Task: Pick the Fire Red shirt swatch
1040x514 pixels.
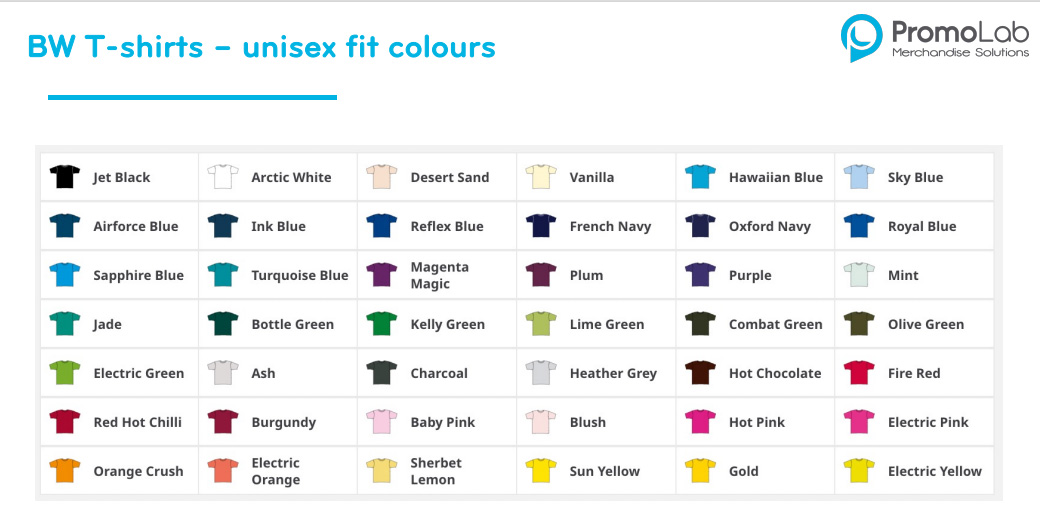Action: click(859, 373)
